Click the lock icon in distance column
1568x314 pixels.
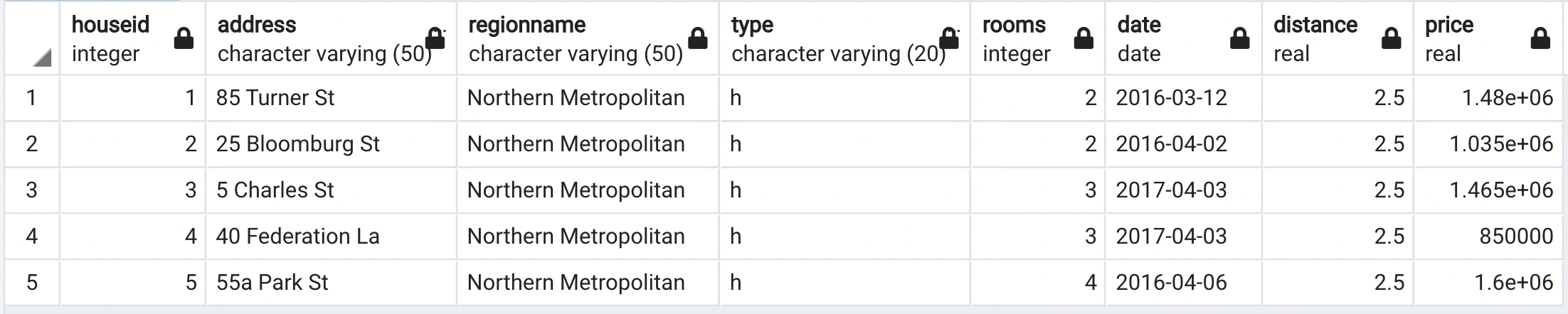[x=1391, y=38]
